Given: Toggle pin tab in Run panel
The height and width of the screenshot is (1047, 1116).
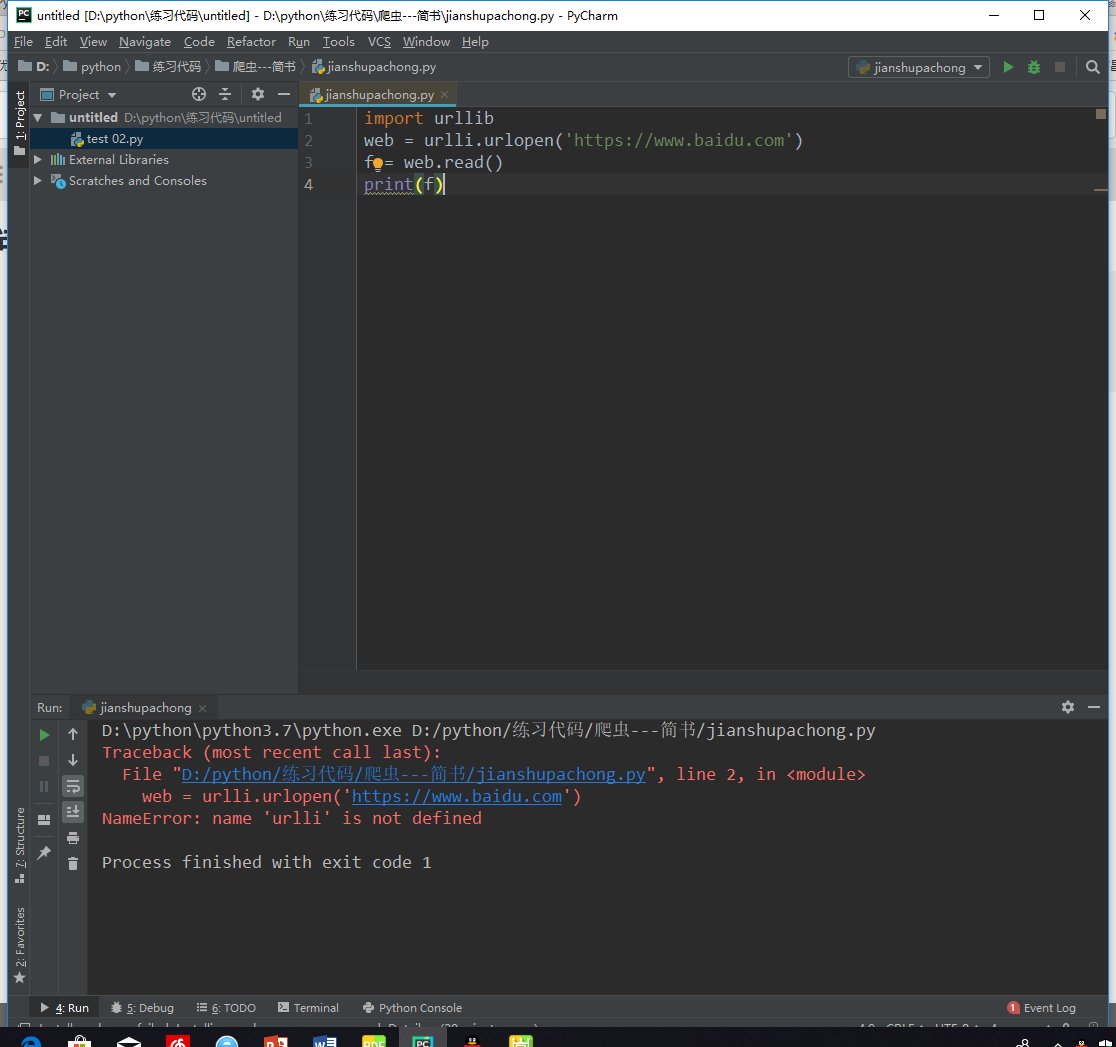Looking at the screenshot, I should click(x=44, y=852).
